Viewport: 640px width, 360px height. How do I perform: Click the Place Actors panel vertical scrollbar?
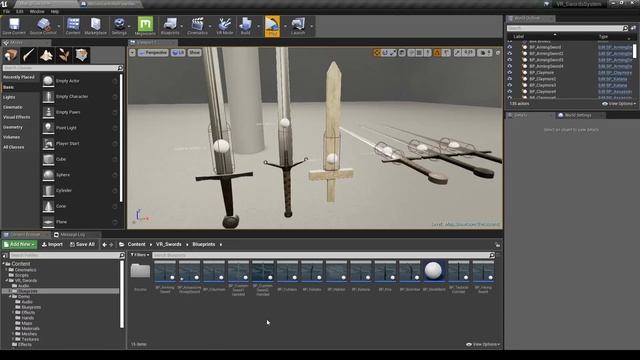pyautogui.click(x=121, y=138)
